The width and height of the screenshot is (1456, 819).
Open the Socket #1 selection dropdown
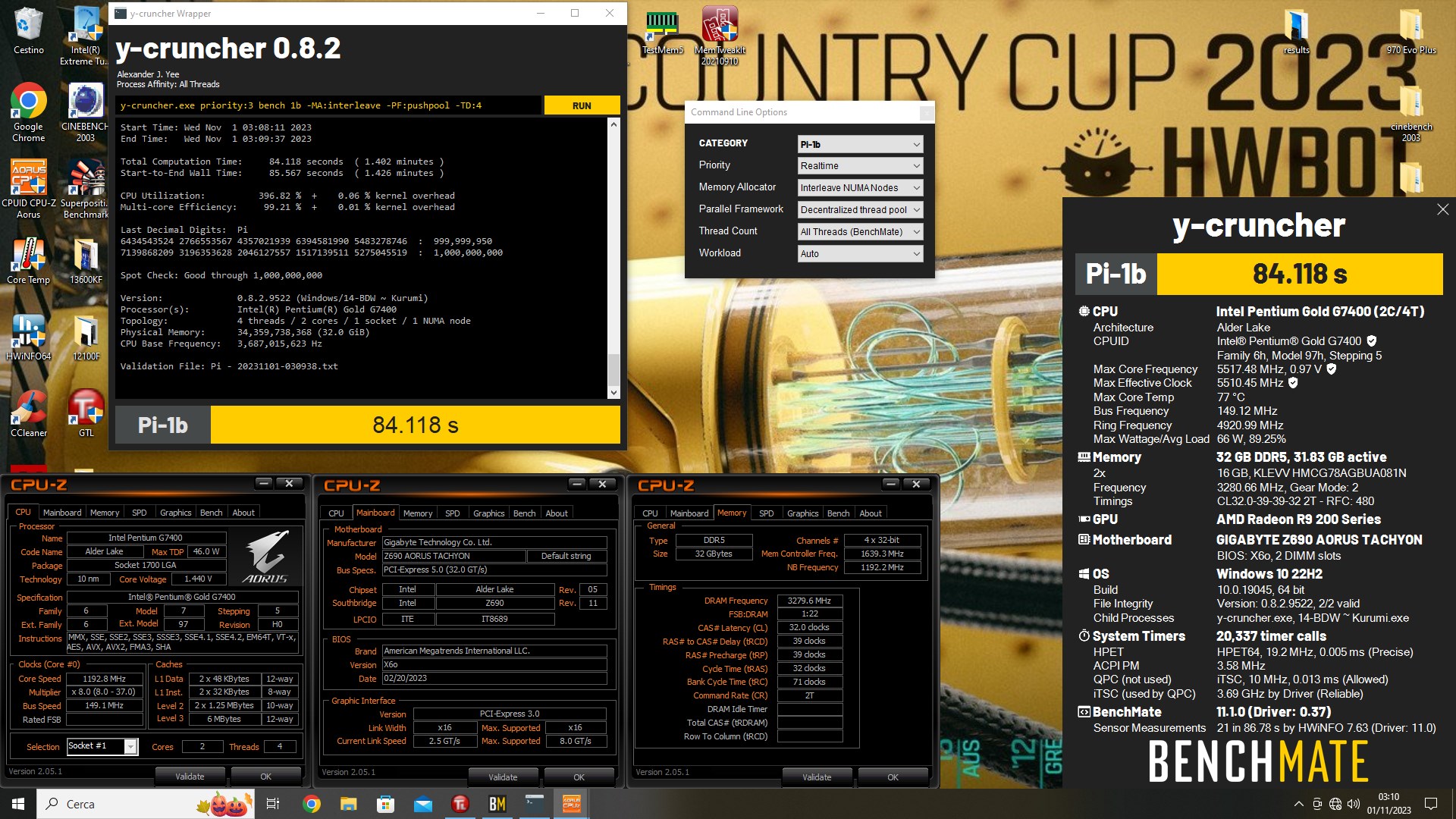coord(102,746)
